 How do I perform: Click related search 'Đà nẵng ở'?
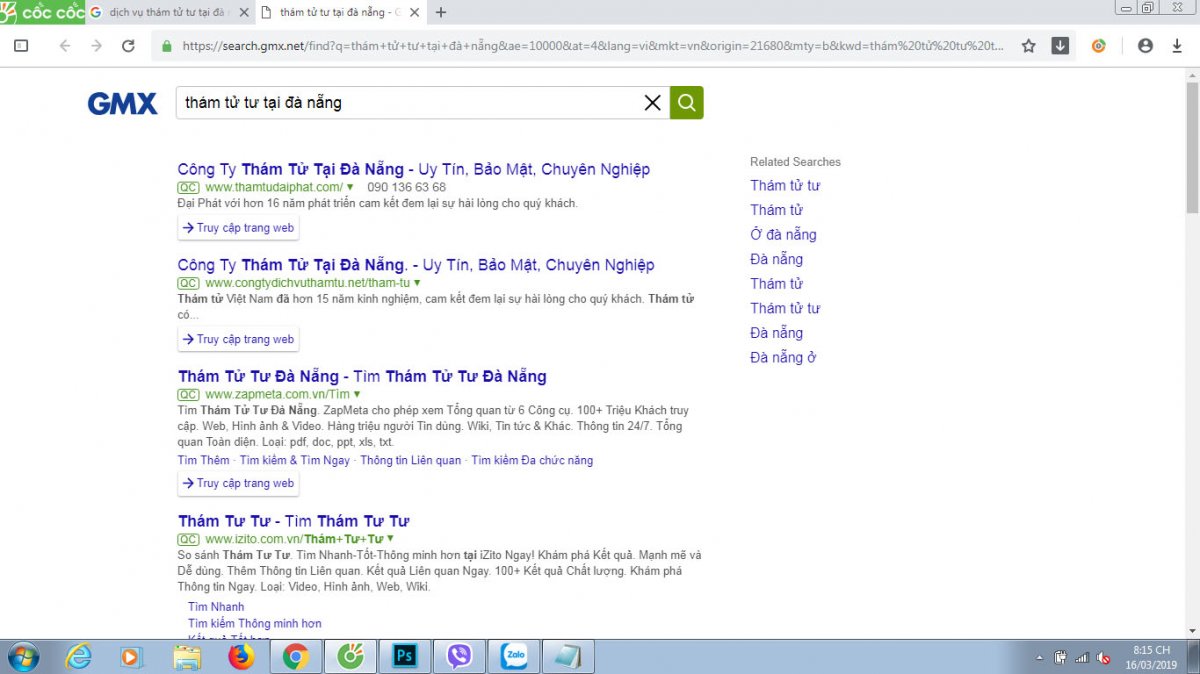(x=783, y=357)
